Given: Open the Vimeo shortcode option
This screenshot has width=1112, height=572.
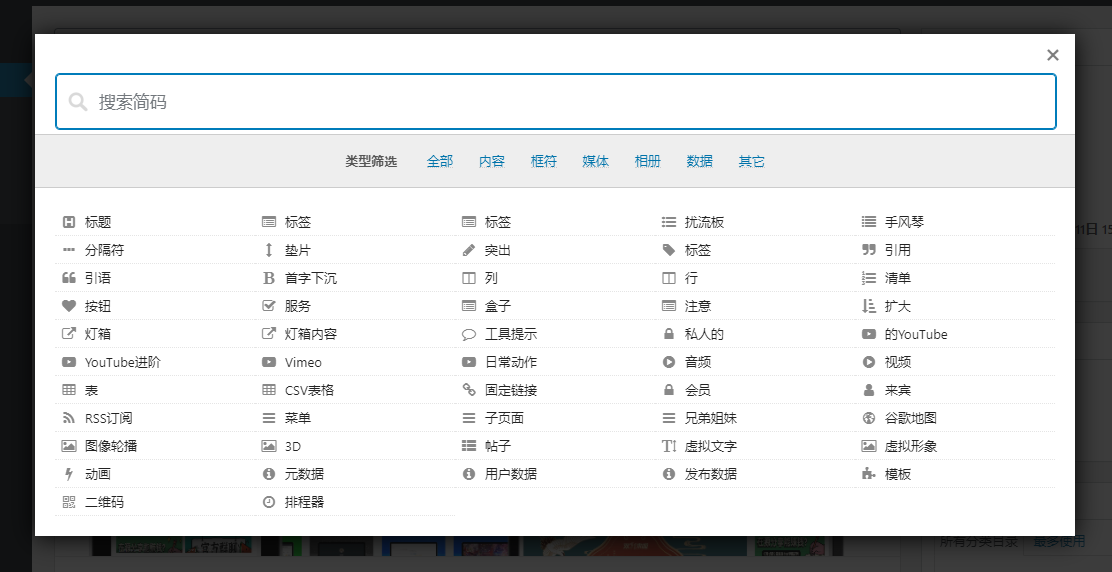Looking at the screenshot, I should pyautogui.click(x=303, y=362).
